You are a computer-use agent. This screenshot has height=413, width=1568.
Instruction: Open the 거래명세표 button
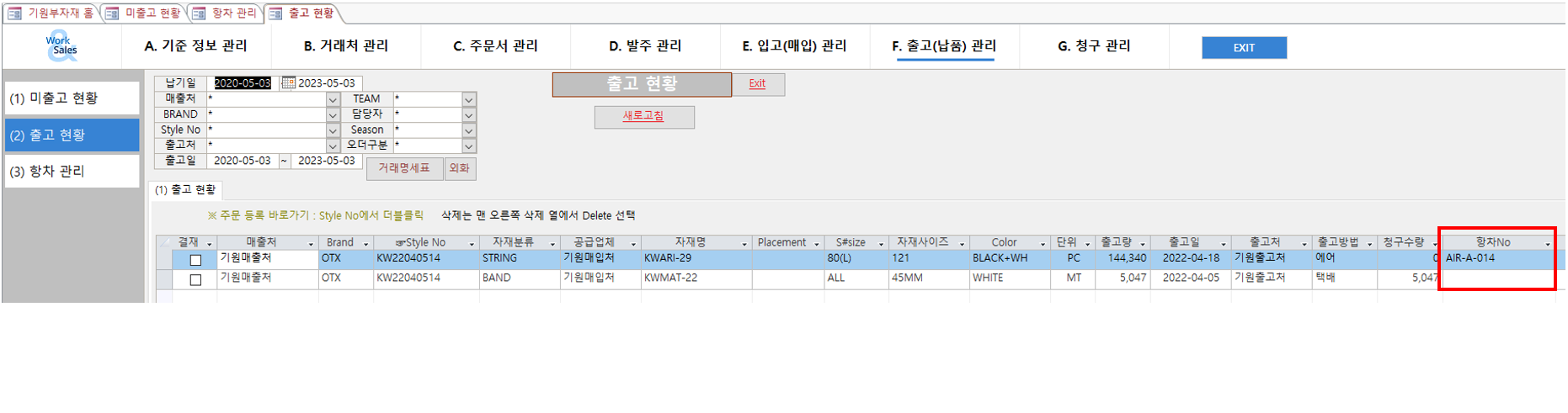point(405,168)
